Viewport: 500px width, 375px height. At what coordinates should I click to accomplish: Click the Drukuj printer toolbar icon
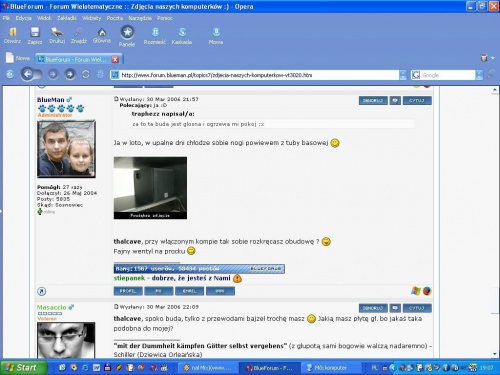pyautogui.click(x=57, y=32)
